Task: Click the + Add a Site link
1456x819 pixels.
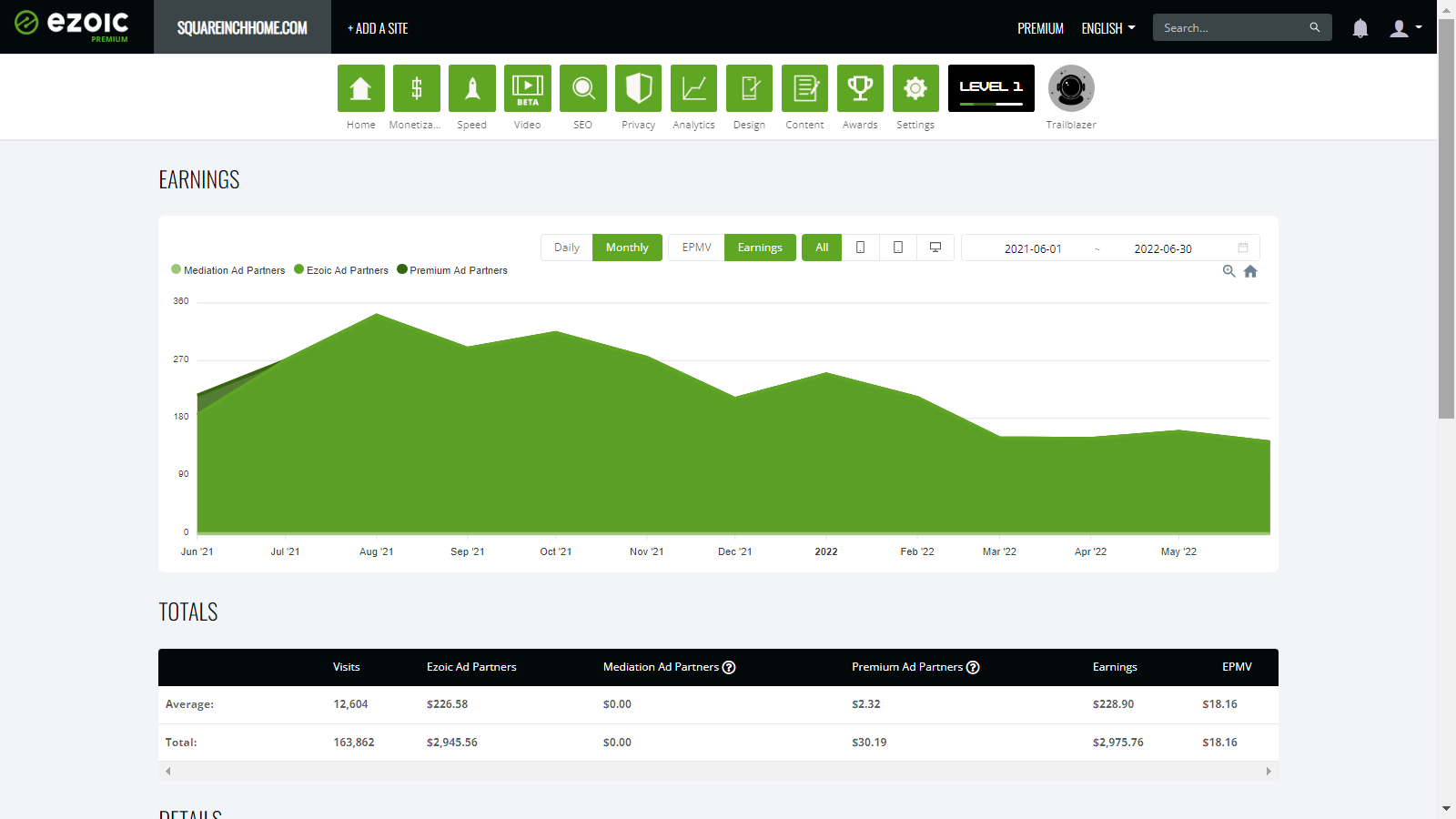Action: click(378, 28)
